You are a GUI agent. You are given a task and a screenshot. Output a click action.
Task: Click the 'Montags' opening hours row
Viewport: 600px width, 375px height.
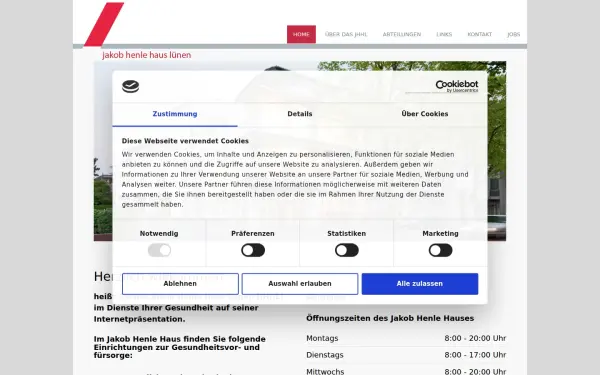point(406,338)
